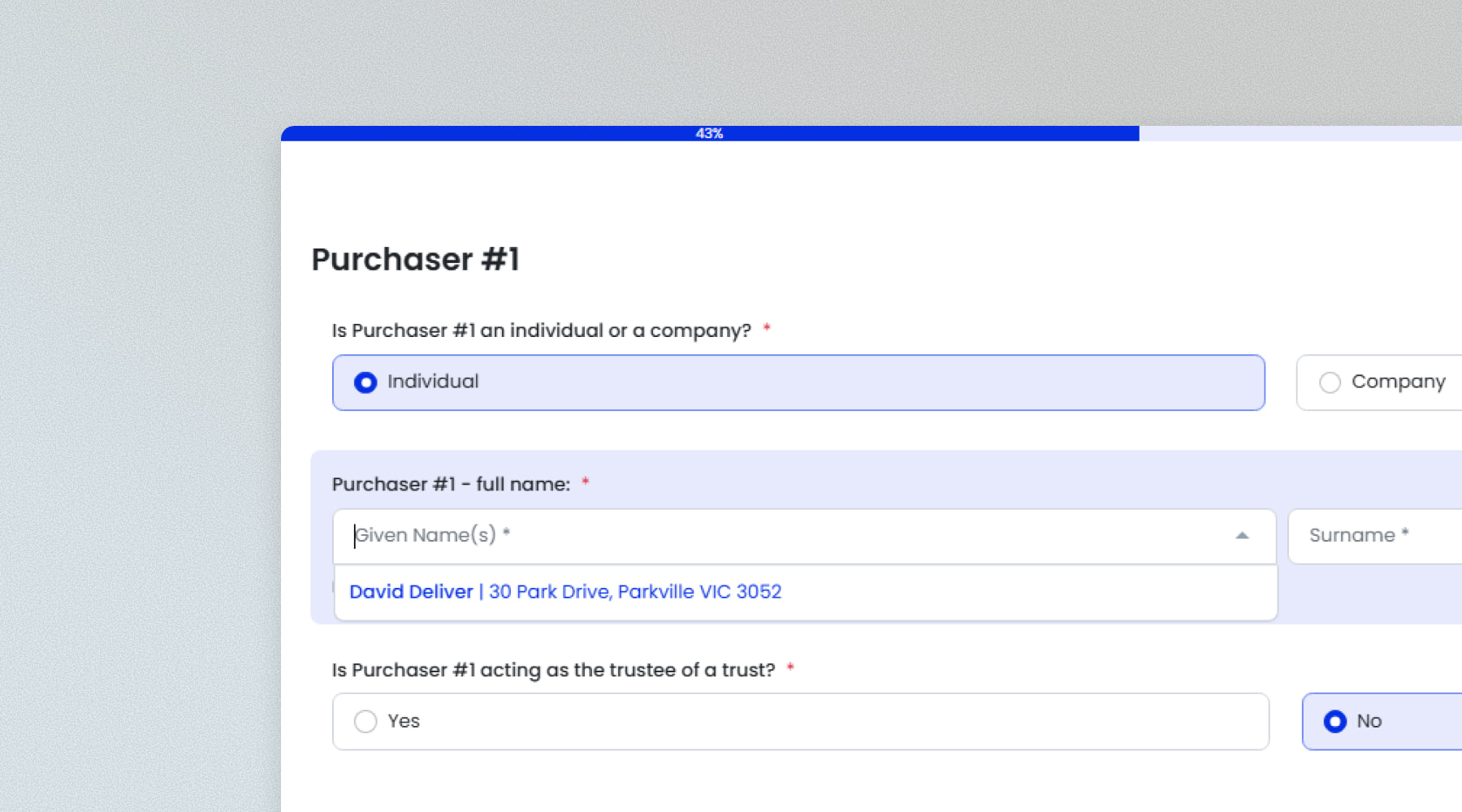Select Yes for trustee of a trust

[x=365, y=721]
